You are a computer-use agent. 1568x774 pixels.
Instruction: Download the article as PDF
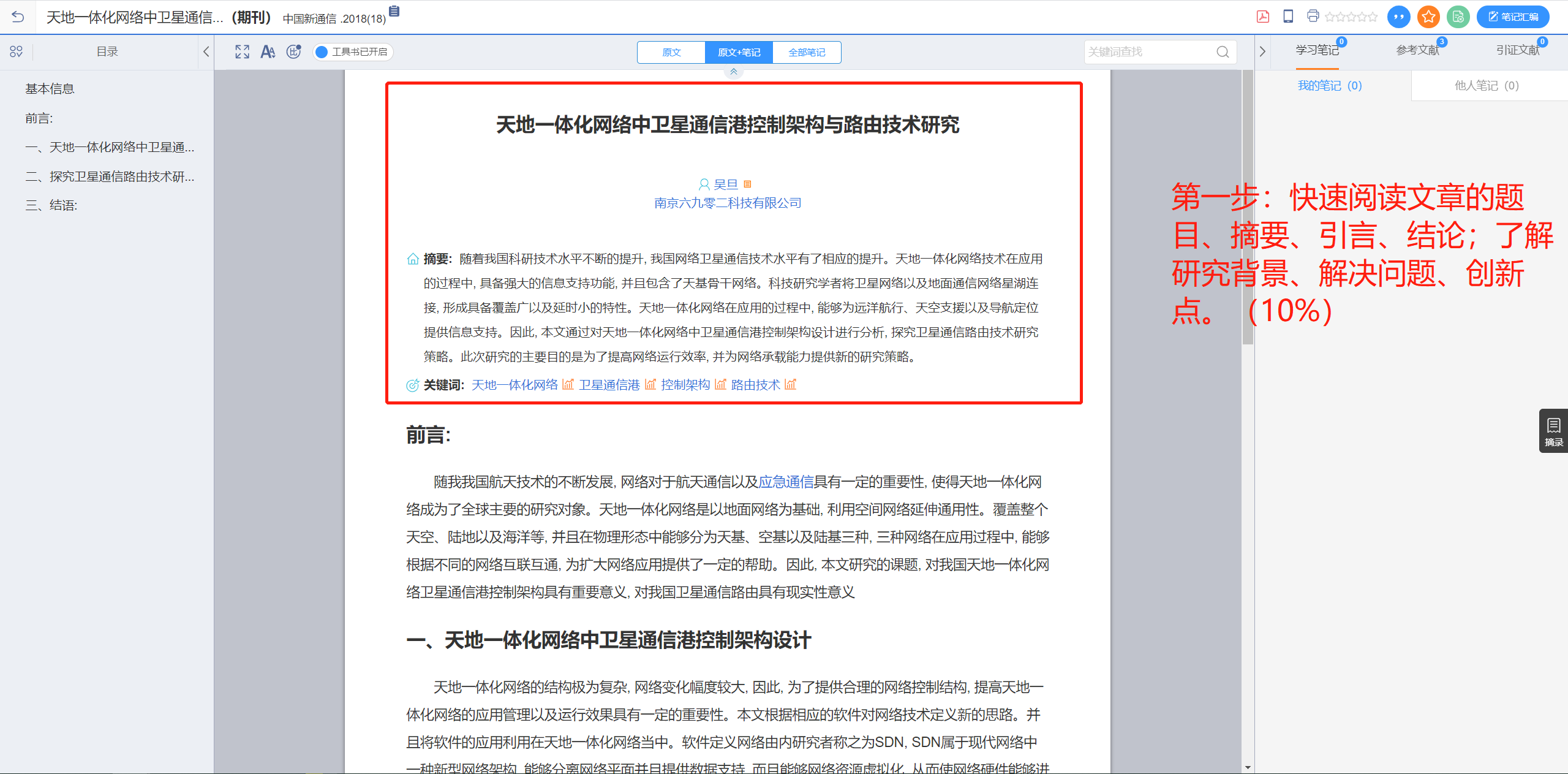pos(1263,17)
